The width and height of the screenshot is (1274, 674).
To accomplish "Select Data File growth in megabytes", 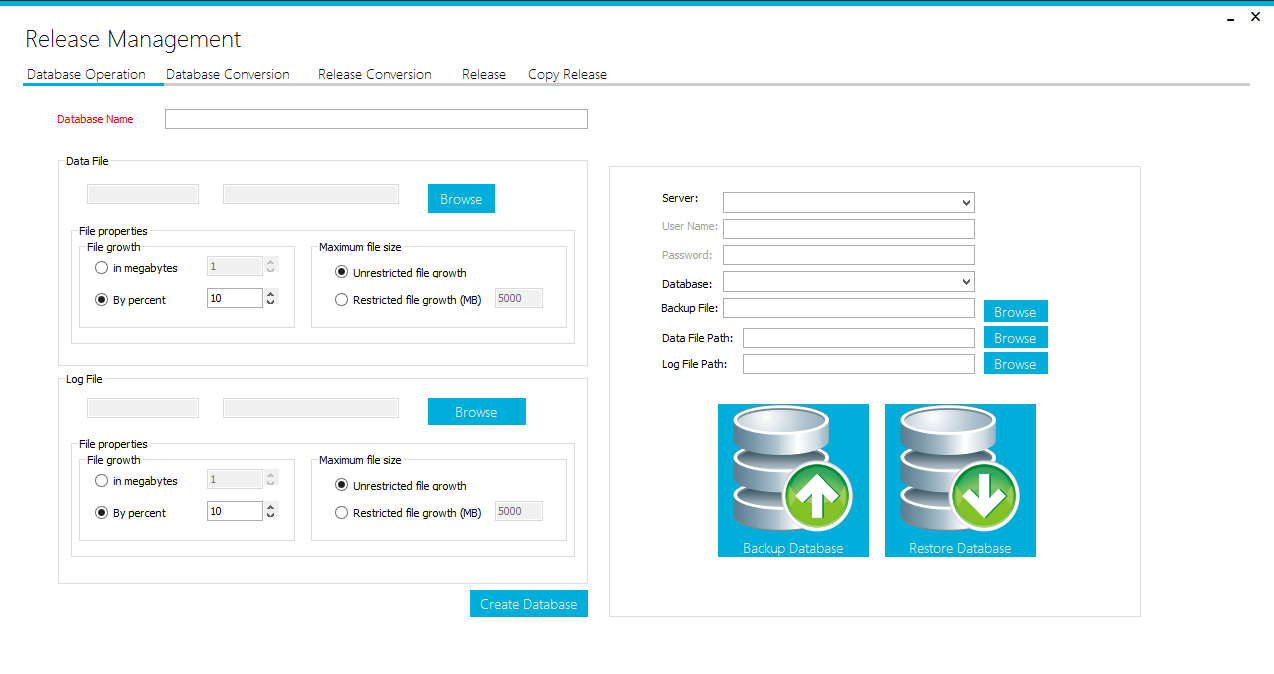I will point(101,268).
